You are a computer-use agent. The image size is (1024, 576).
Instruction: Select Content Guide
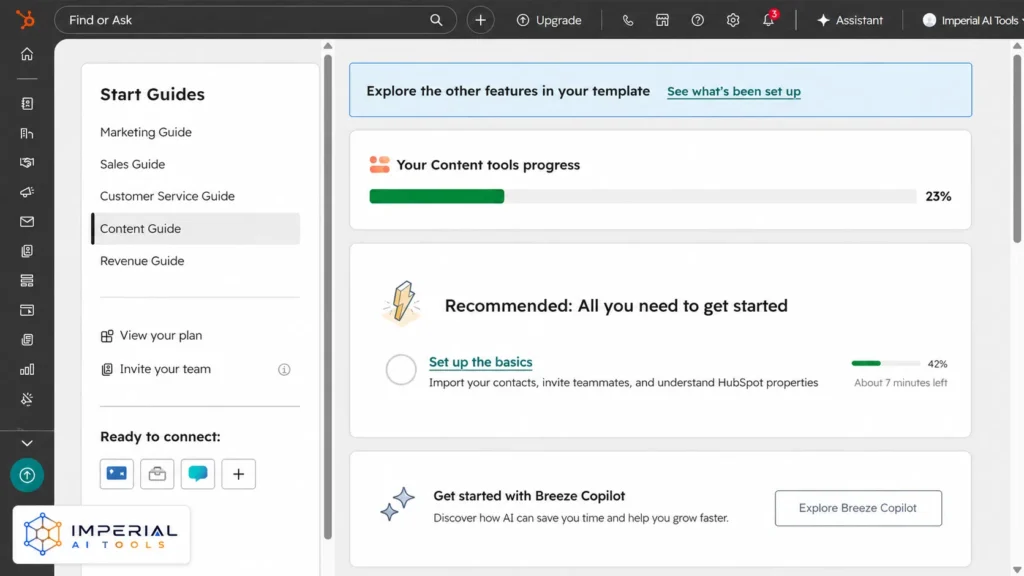tap(196, 229)
